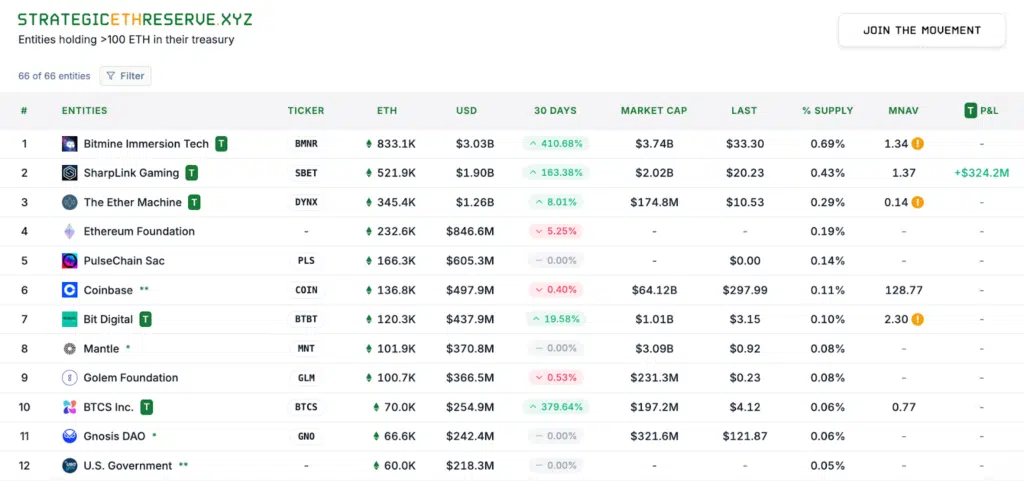The width and height of the screenshot is (1024, 481).
Task: Click the BTCS Inc. logo icon
Action: point(70,407)
